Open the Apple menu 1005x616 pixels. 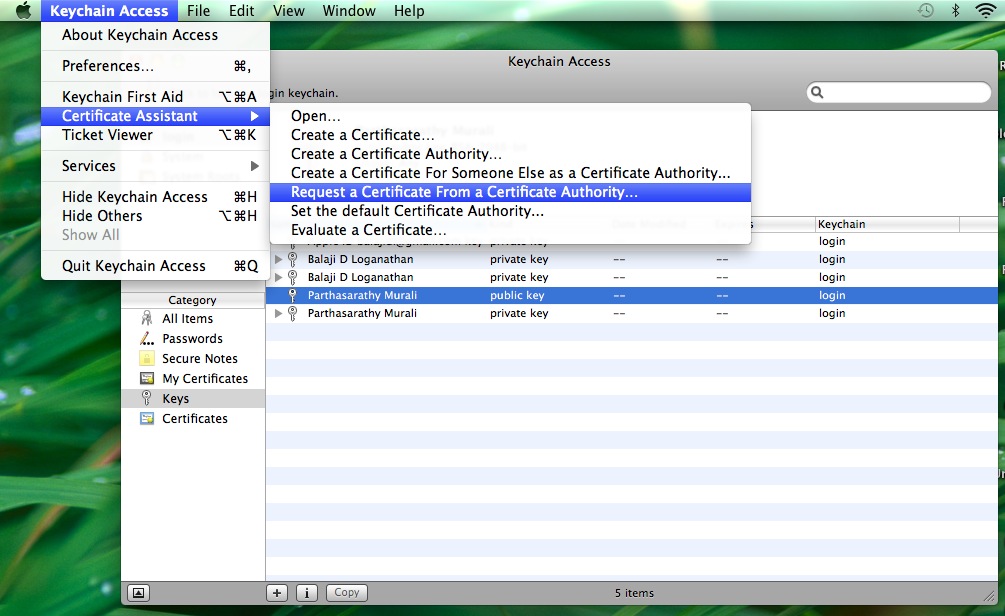22,11
